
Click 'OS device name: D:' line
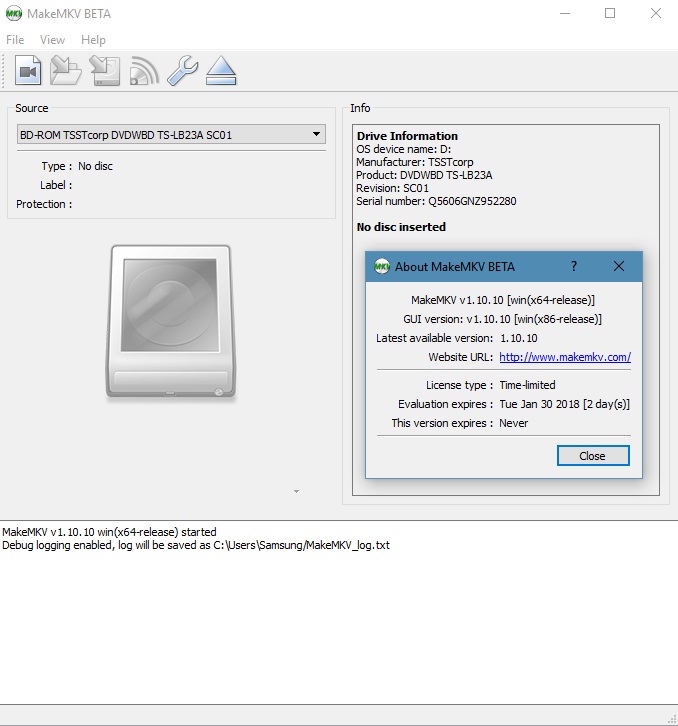403,149
